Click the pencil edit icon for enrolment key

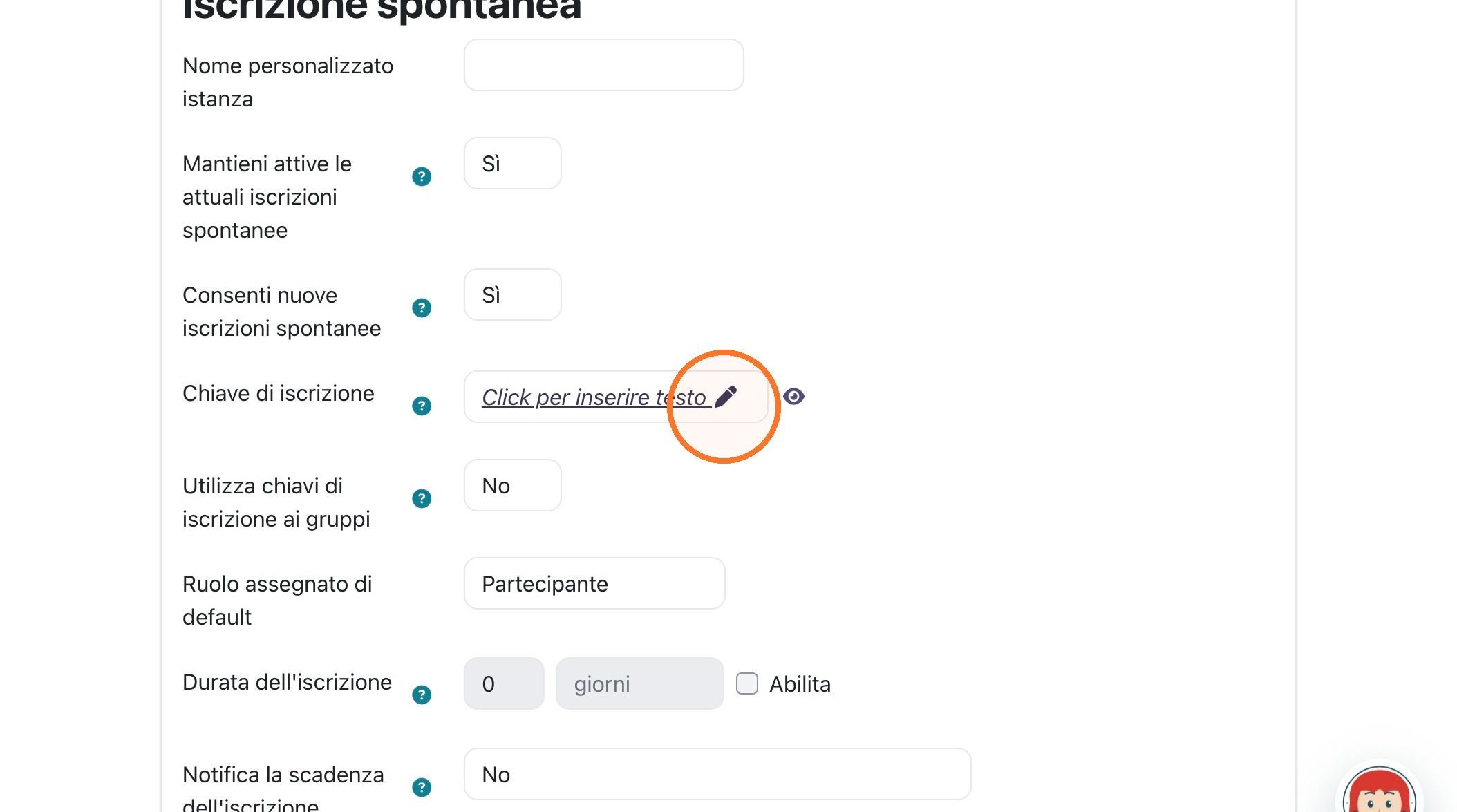[726, 397]
